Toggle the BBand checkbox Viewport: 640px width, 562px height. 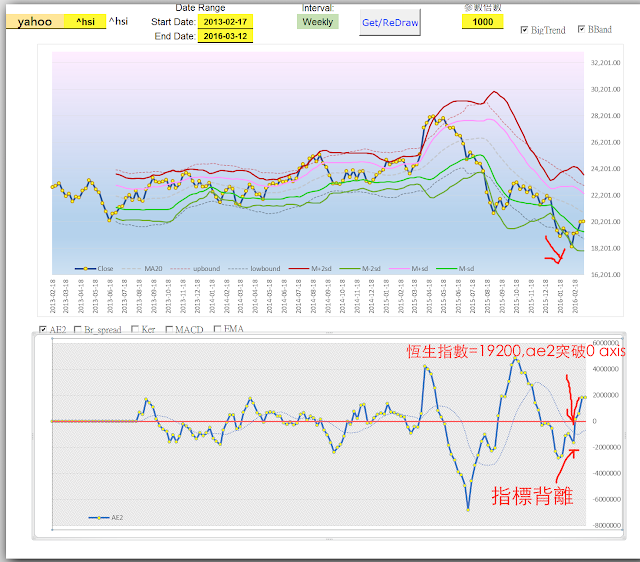click(x=581, y=29)
